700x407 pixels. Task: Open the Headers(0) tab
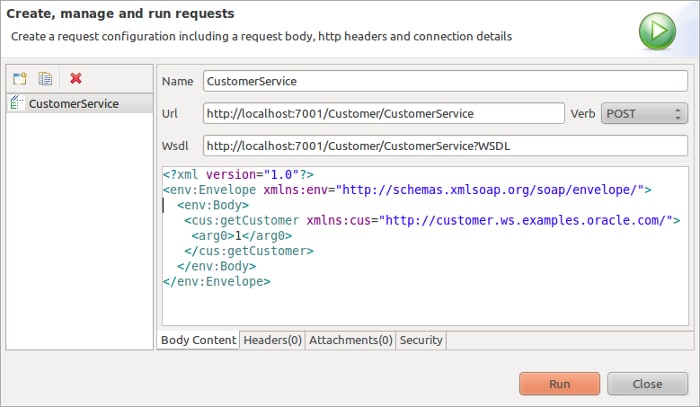(x=272, y=340)
